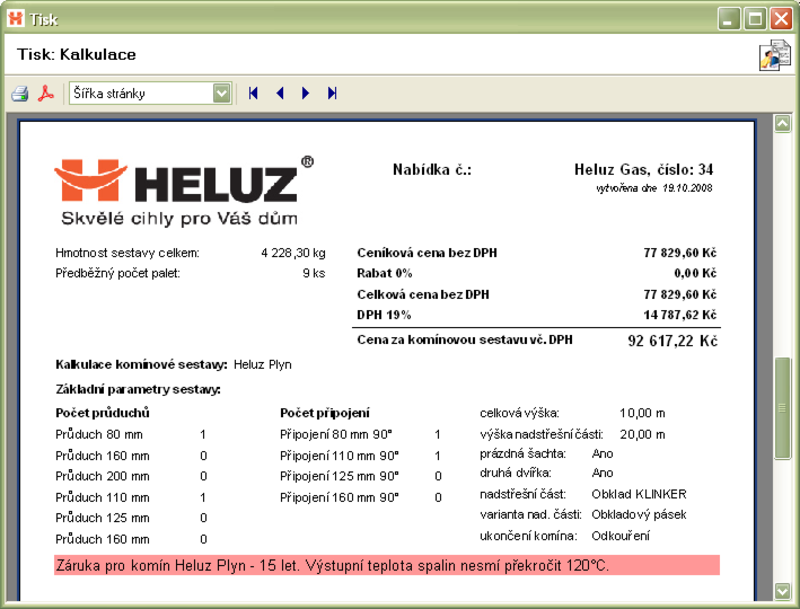Click 'Průduch 125 mm' row
Image resolution: width=800 pixels, height=609 pixels.
click(x=131, y=518)
